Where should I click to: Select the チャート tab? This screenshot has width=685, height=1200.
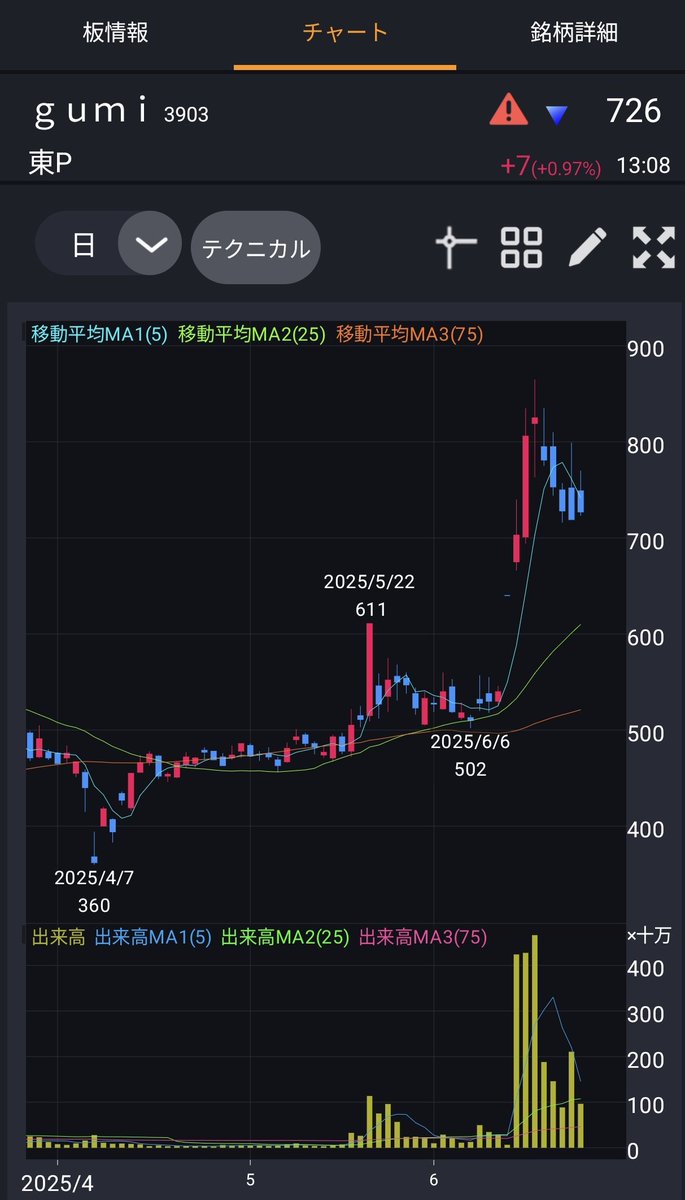click(x=345, y=32)
